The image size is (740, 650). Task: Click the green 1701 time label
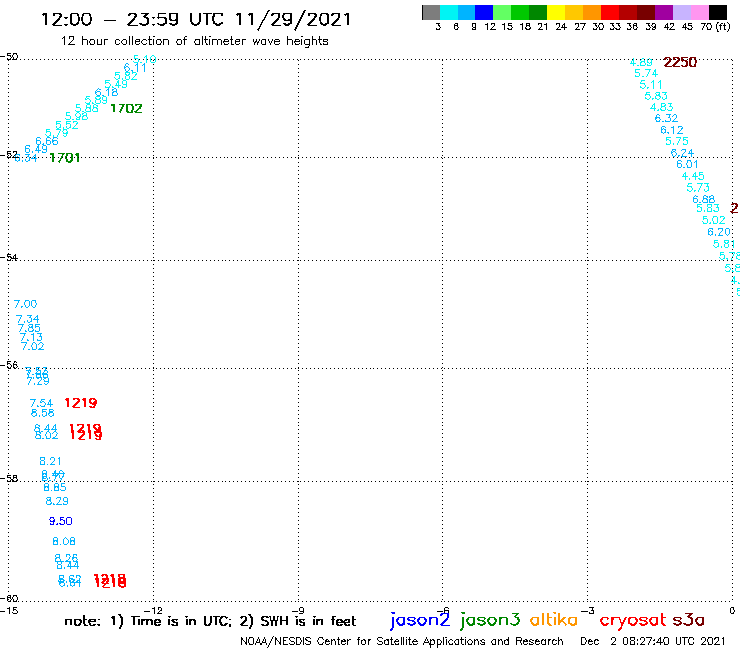[x=65, y=158]
